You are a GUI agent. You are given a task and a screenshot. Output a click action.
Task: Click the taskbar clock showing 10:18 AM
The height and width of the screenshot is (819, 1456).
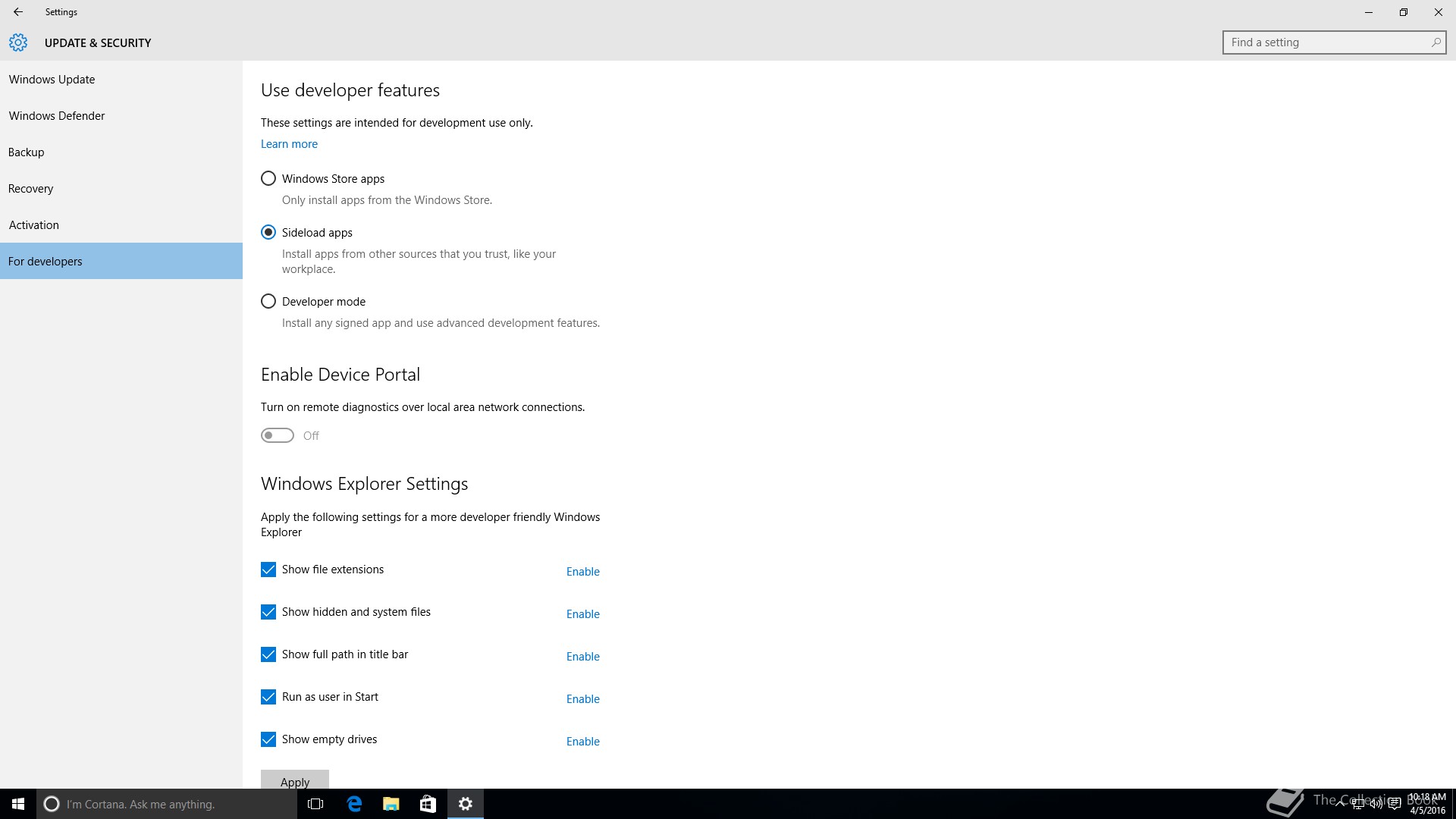(1427, 804)
